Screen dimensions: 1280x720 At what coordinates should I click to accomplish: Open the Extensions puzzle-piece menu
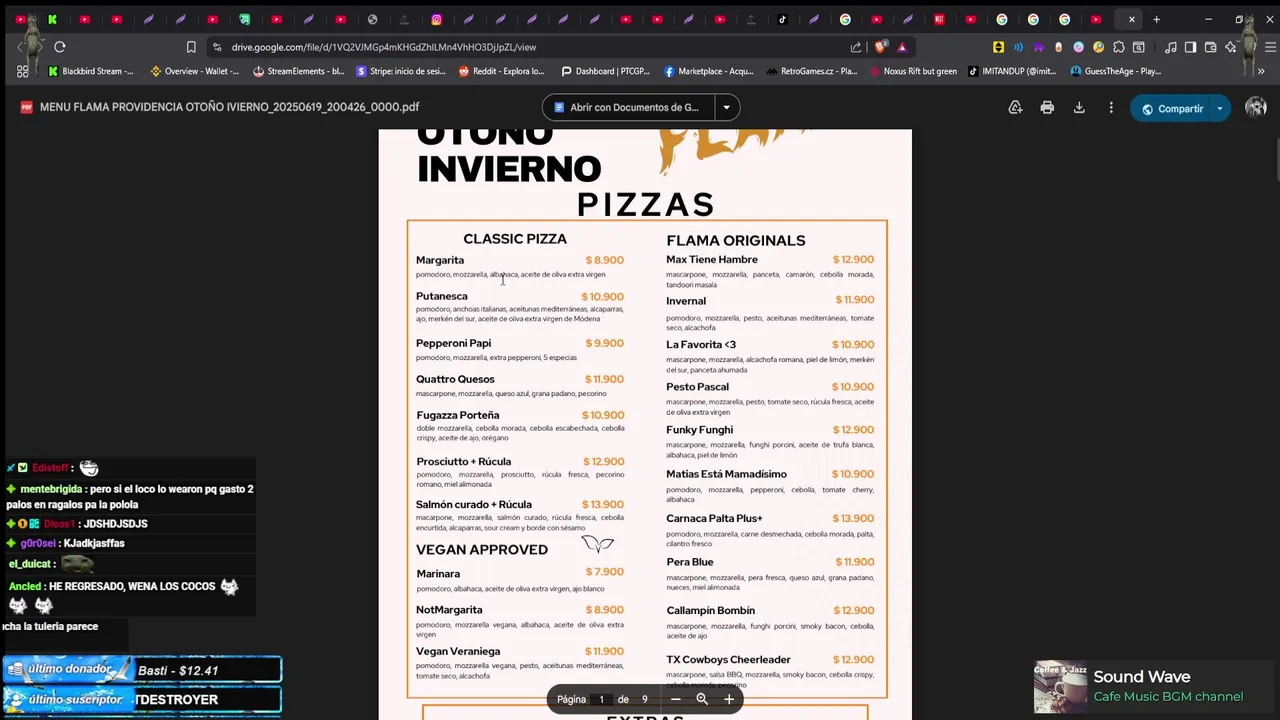(1119, 47)
